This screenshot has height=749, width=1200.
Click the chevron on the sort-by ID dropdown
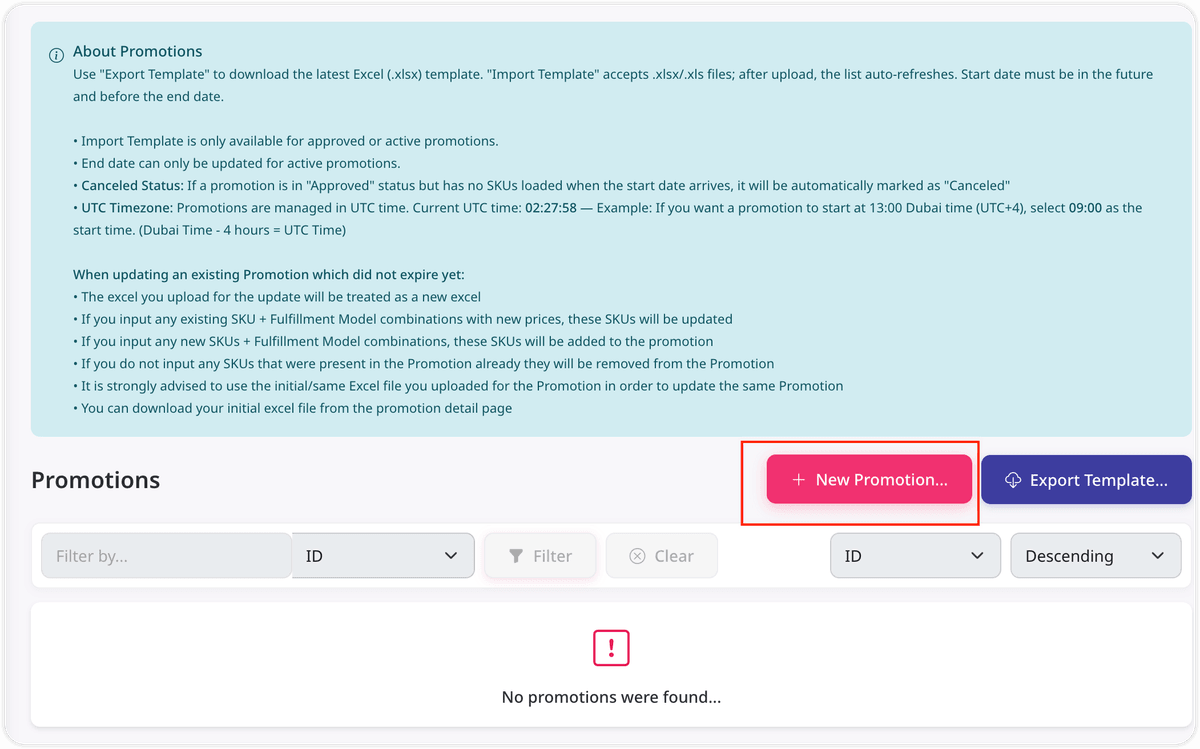click(977, 556)
